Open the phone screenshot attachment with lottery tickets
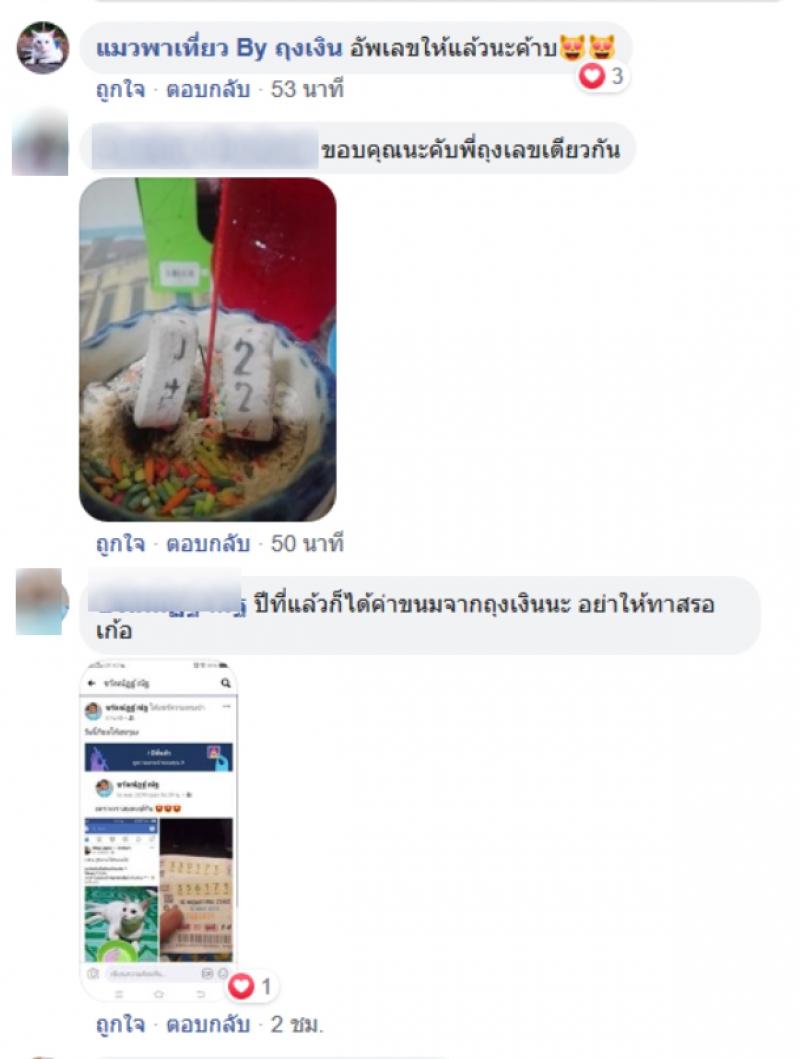The height and width of the screenshot is (1059, 800). pyautogui.click(x=159, y=831)
